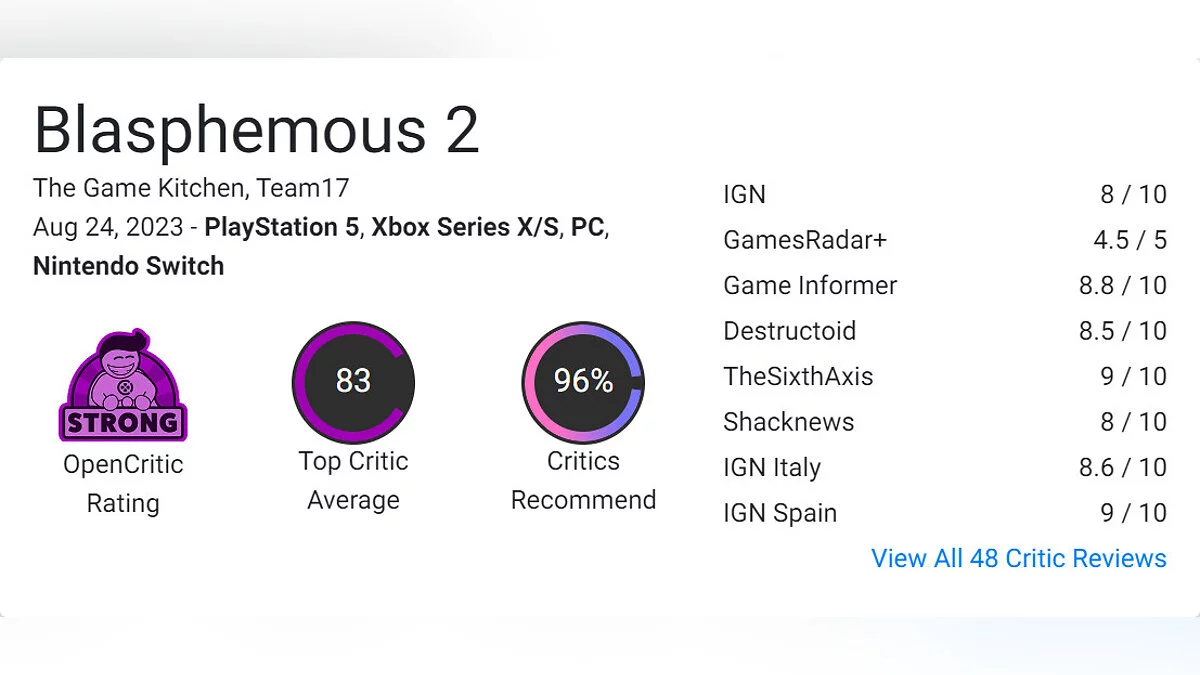Screen dimensions: 1200x675
Task: Select the PlayStation 5 platform link
Action: coord(281,227)
